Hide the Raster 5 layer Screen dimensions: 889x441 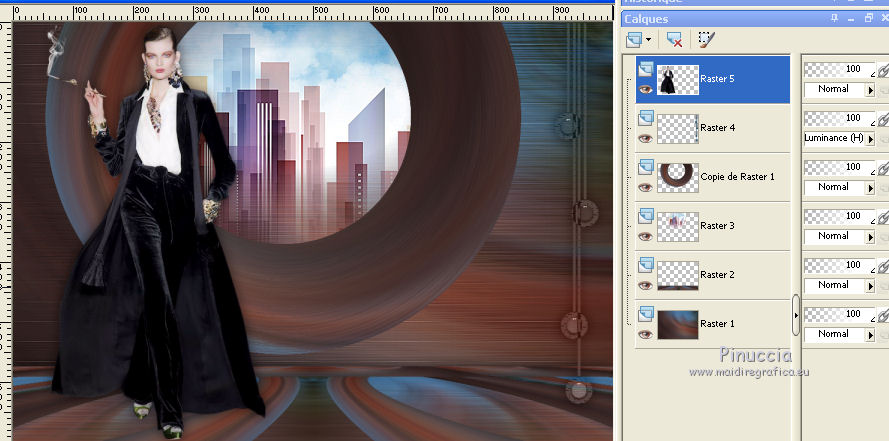point(645,90)
